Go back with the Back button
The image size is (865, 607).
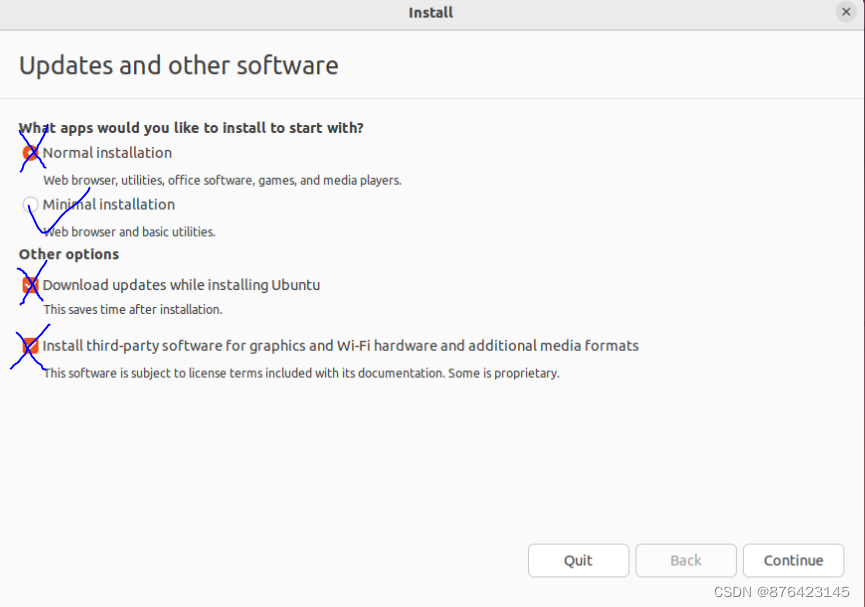click(x=686, y=561)
